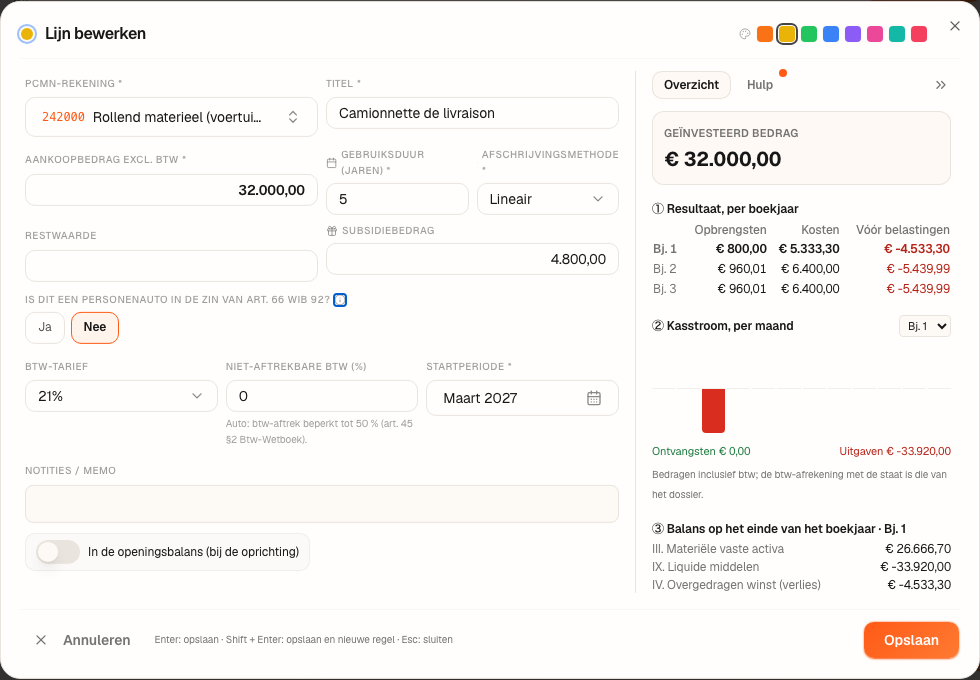980x680 pixels.
Task: Click the double-chevron collapse panel icon
Action: (x=940, y=85)
